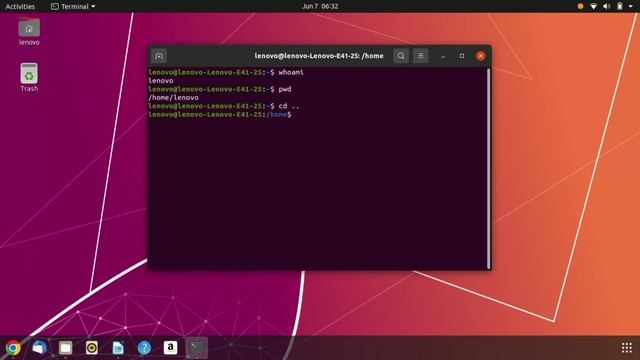Screen dimensions: 640x360
Task: Close the terminal with the orange X
Action: (480, 56)
